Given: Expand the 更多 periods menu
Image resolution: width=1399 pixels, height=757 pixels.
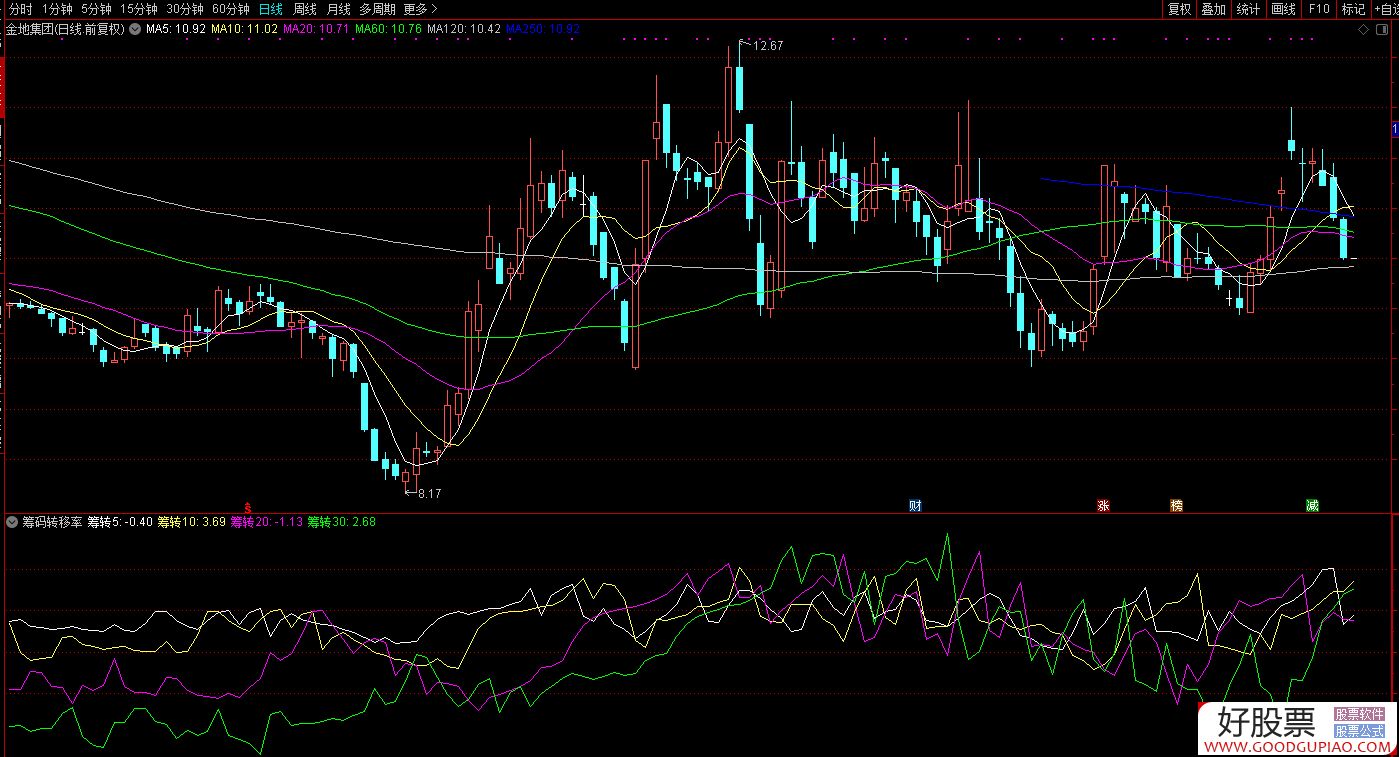Looking at the screenshot, I should point(421,9).
